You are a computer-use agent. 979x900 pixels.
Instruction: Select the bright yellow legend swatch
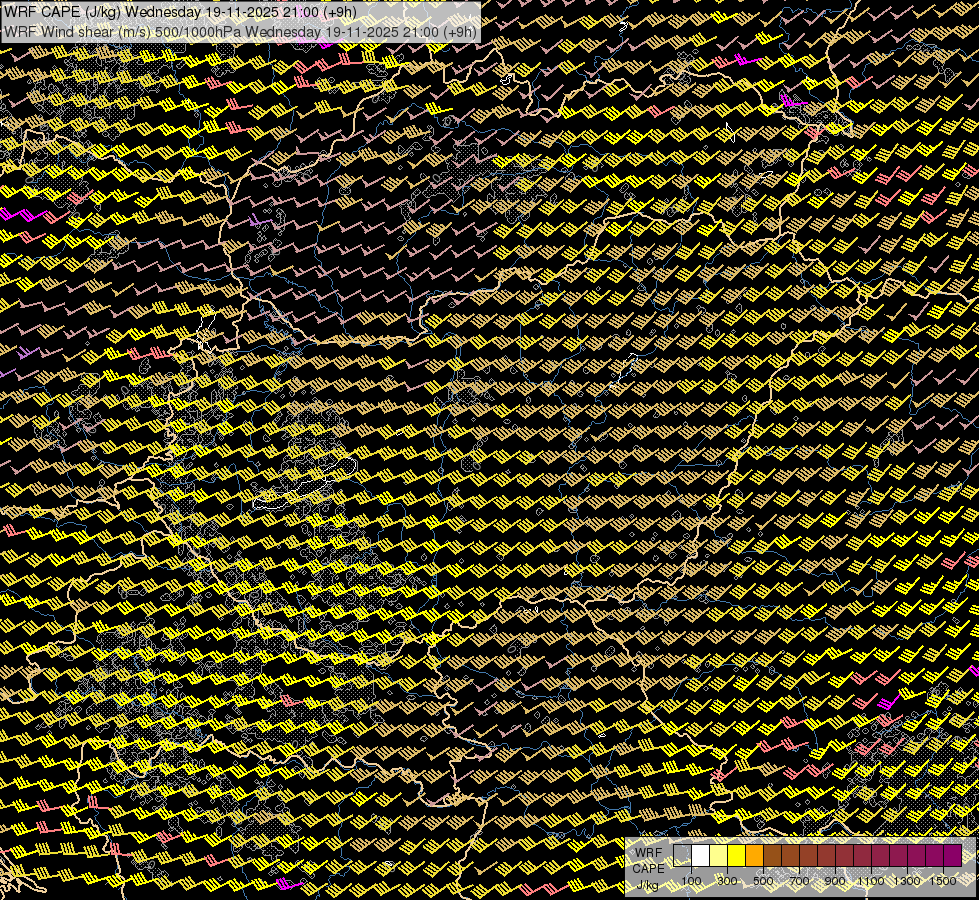pyautogui.click(x=737, y=856)
